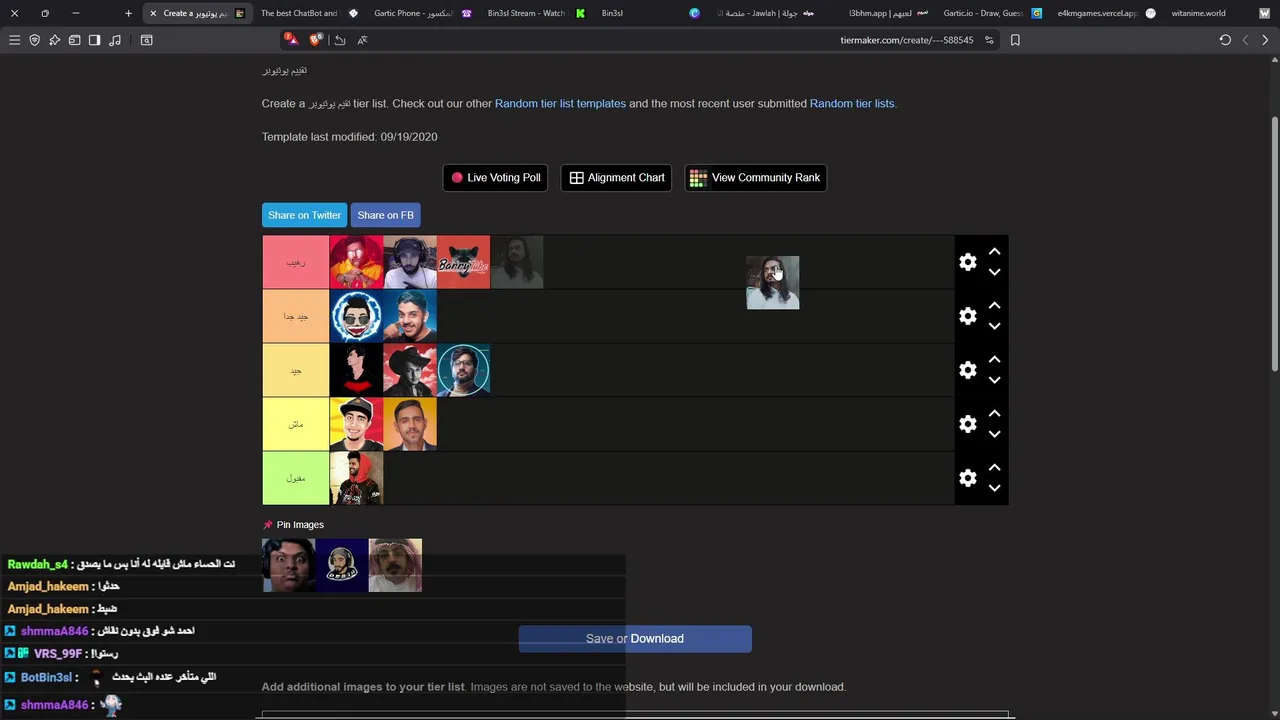Start a Live Voting Poll
The height and width of the screenshot is (720, 1280).
[x=495, y=178]
